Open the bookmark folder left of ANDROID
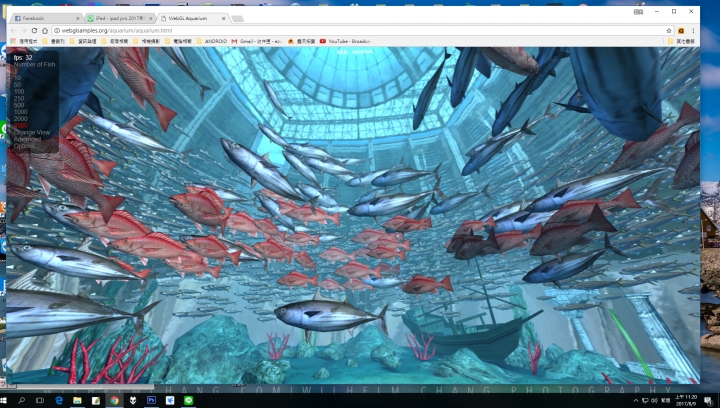This screenshot has width=720, height=408. [179, 41]
